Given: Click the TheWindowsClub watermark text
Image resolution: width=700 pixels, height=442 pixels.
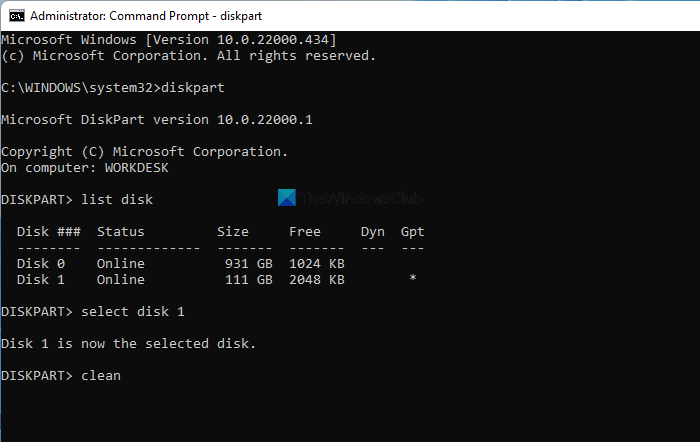Looking at the screenshot, I should click(360, 199).
